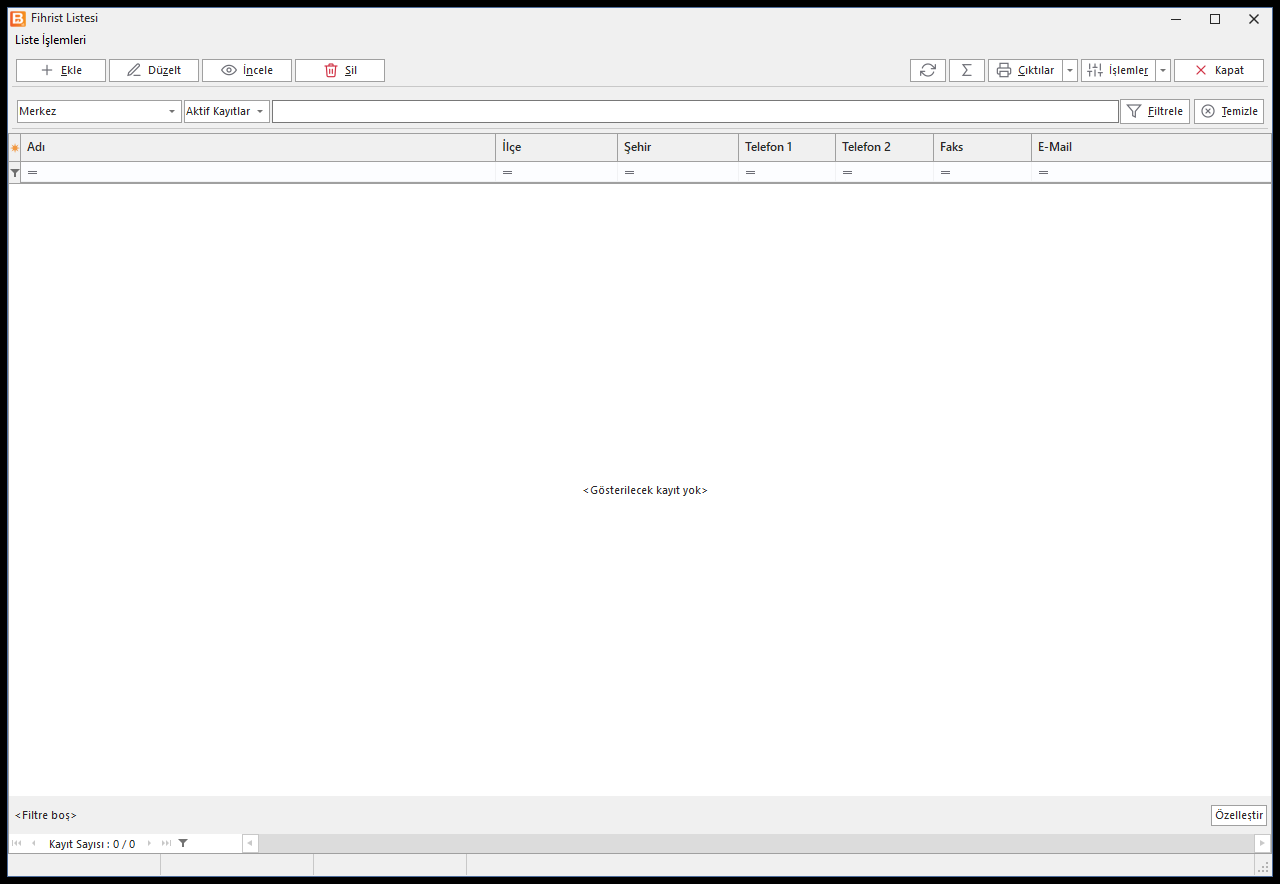This screenshot has width=1280, height=884.
Task: Sort by the Şehir column header
Action: click(x=678, y=147)
